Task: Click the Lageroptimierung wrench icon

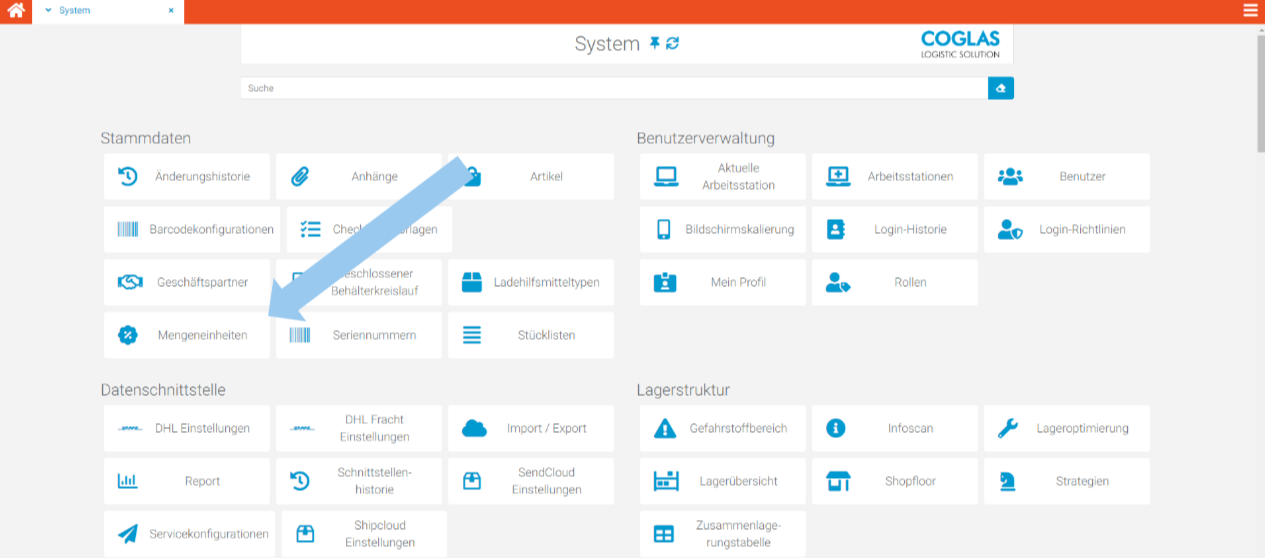Action: (1008, 429)
